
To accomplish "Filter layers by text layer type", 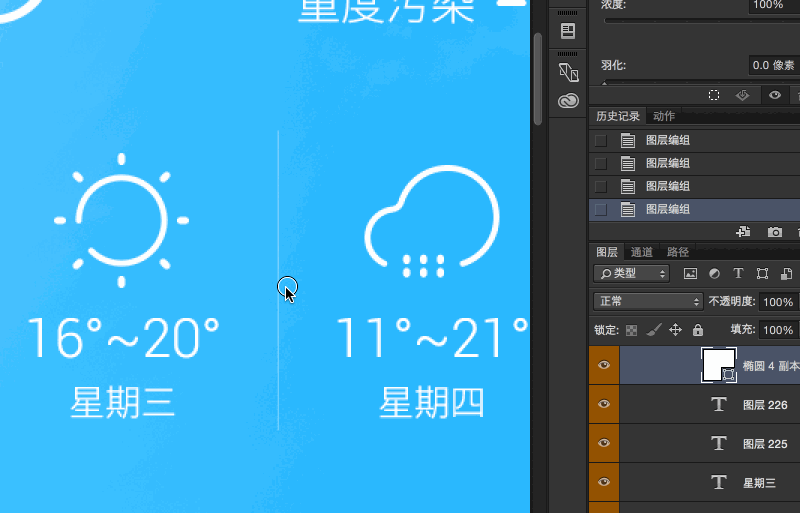I will click(x=738, y=274).
